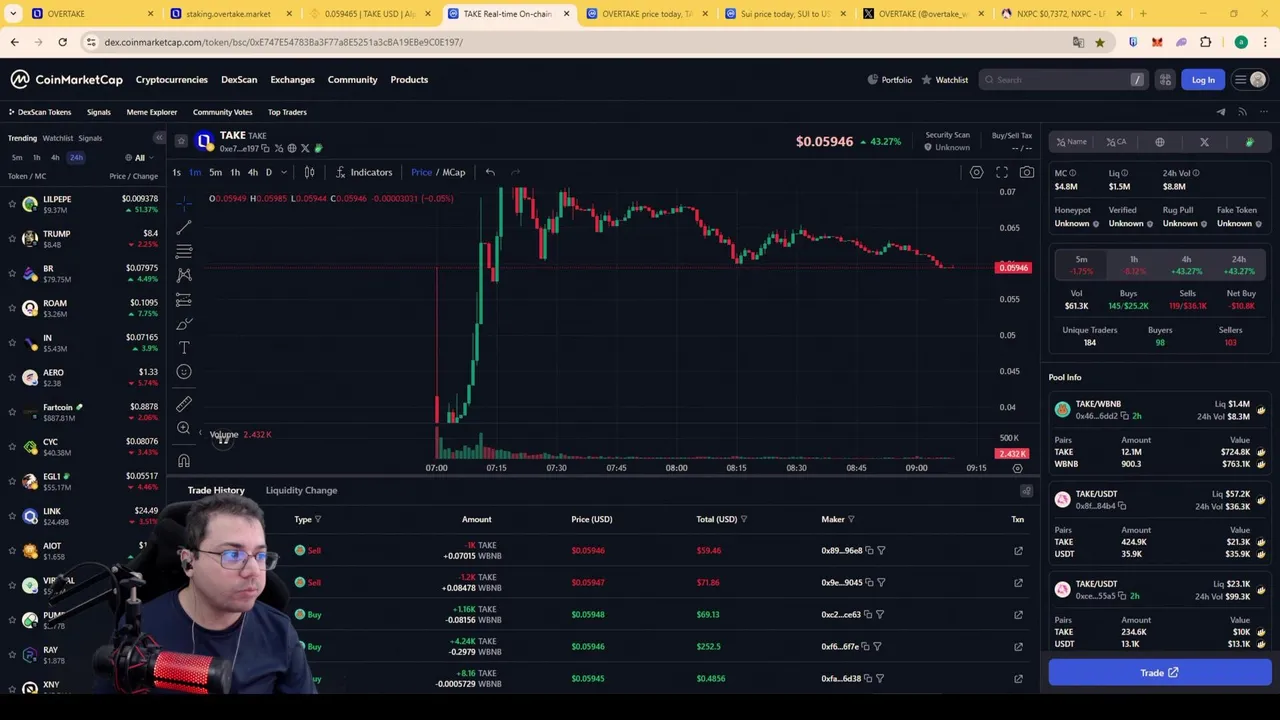Click the Log In button
The height and width of the screenshot is (720, 1280).
(1203, 80)
